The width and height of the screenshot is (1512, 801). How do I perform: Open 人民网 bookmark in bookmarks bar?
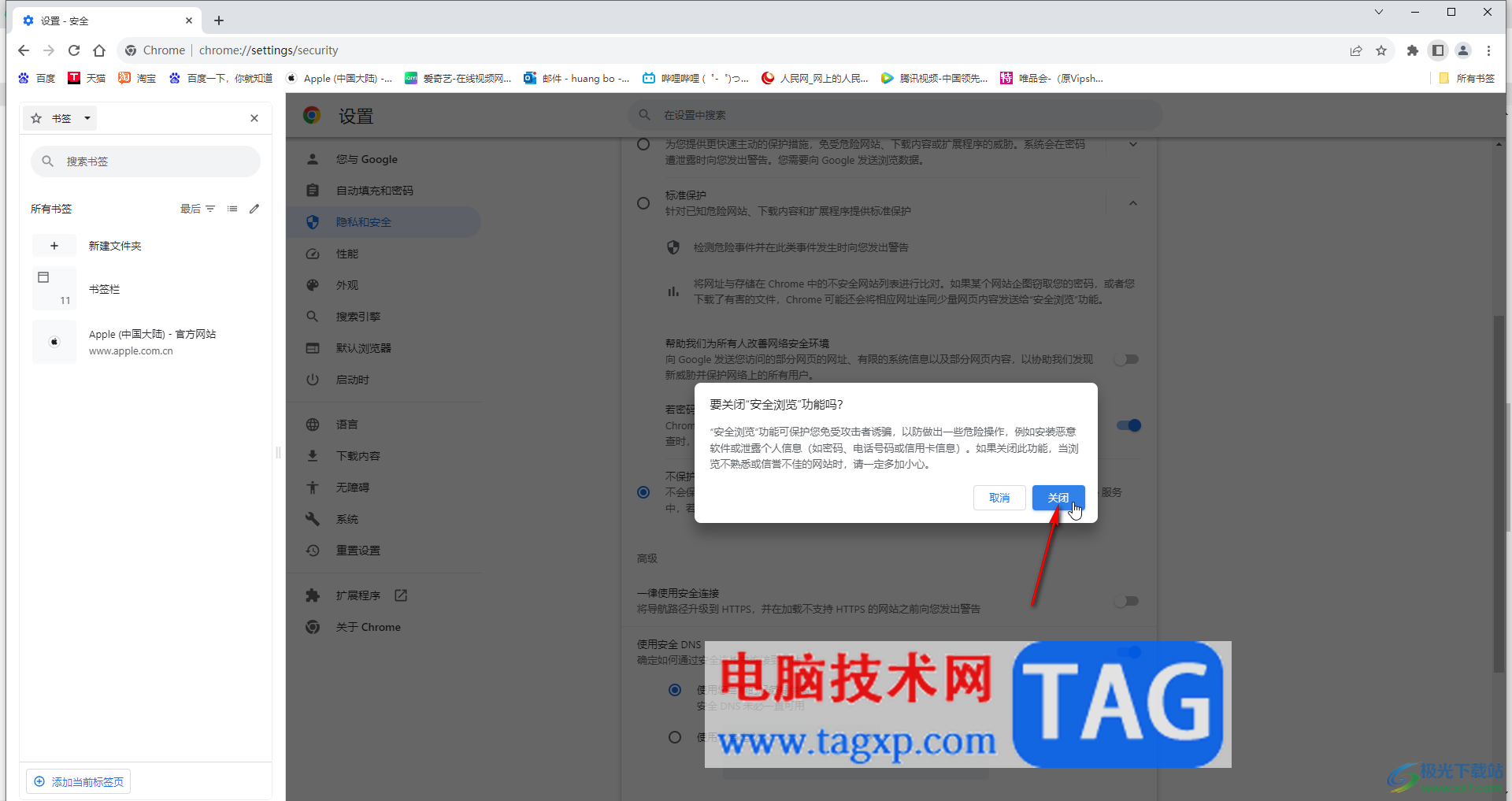(815, 78)
